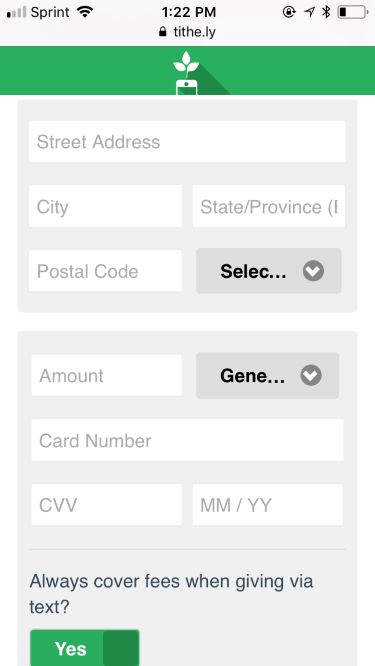Image resolution: width=375 pixels, height=666 pixels.
Task: Tap the rotation lock status icon
Action: click(289, 12)
